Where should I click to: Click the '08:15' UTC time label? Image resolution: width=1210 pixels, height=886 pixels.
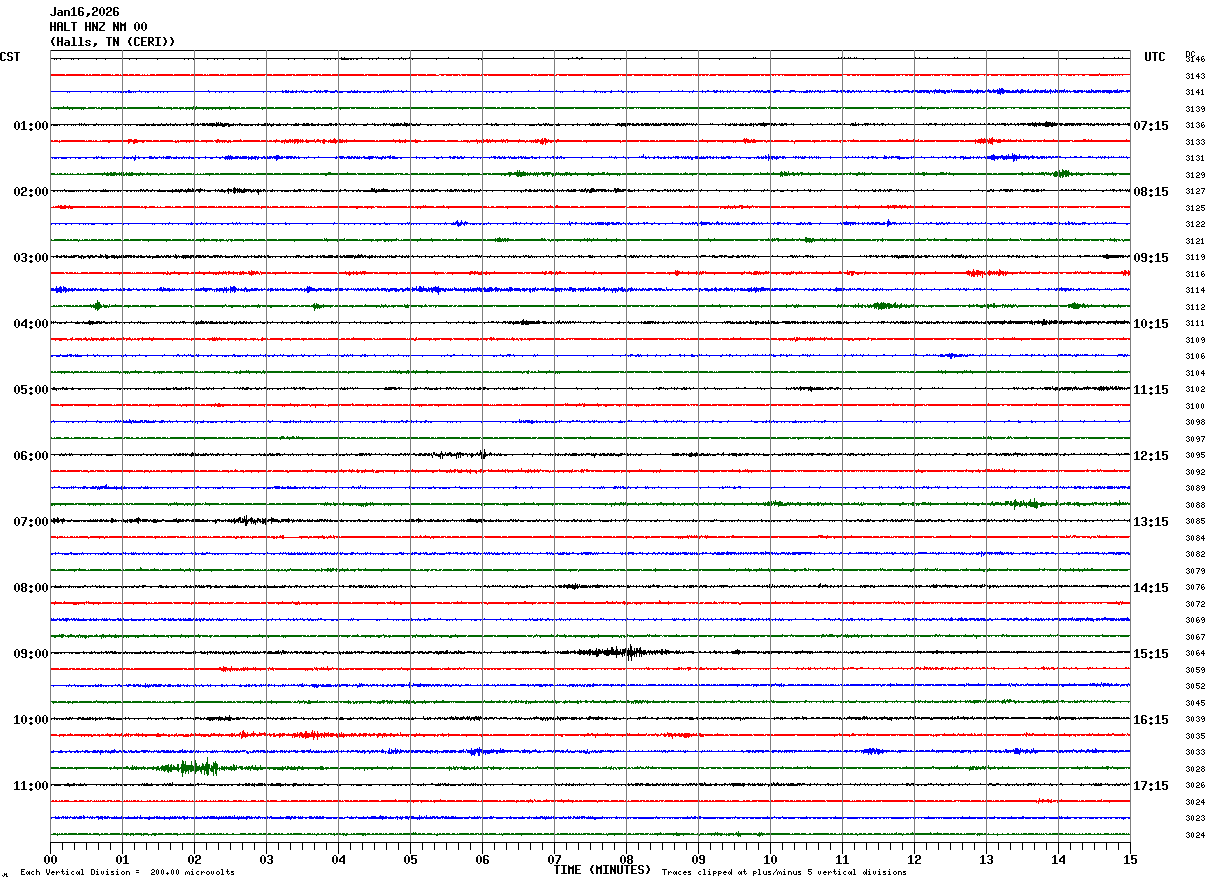tap(1151, 192)
